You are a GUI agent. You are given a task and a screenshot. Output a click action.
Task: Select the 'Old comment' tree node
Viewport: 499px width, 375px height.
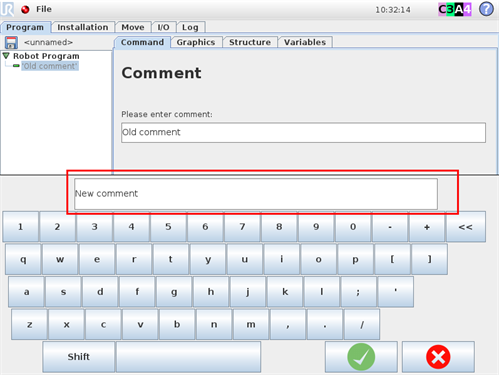pos(50,66)
